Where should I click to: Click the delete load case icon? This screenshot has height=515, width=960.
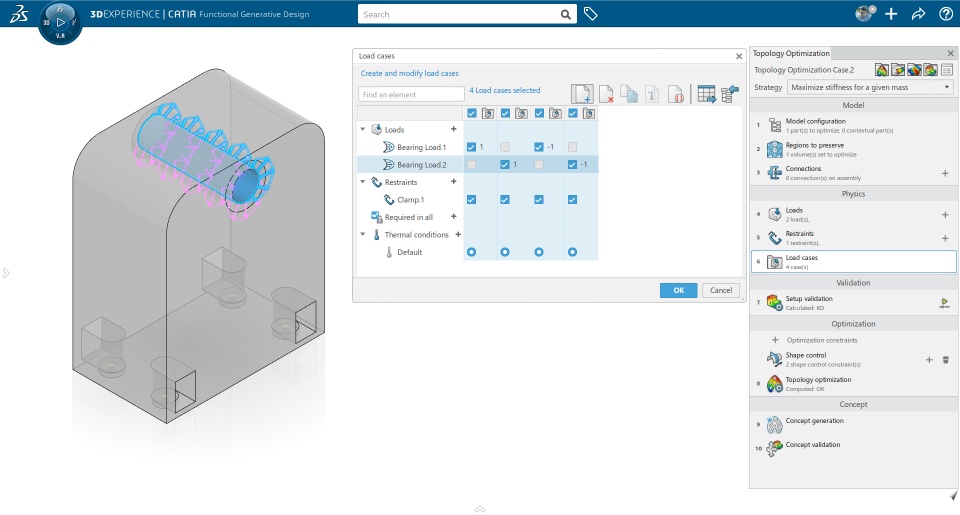pos(606,94)
